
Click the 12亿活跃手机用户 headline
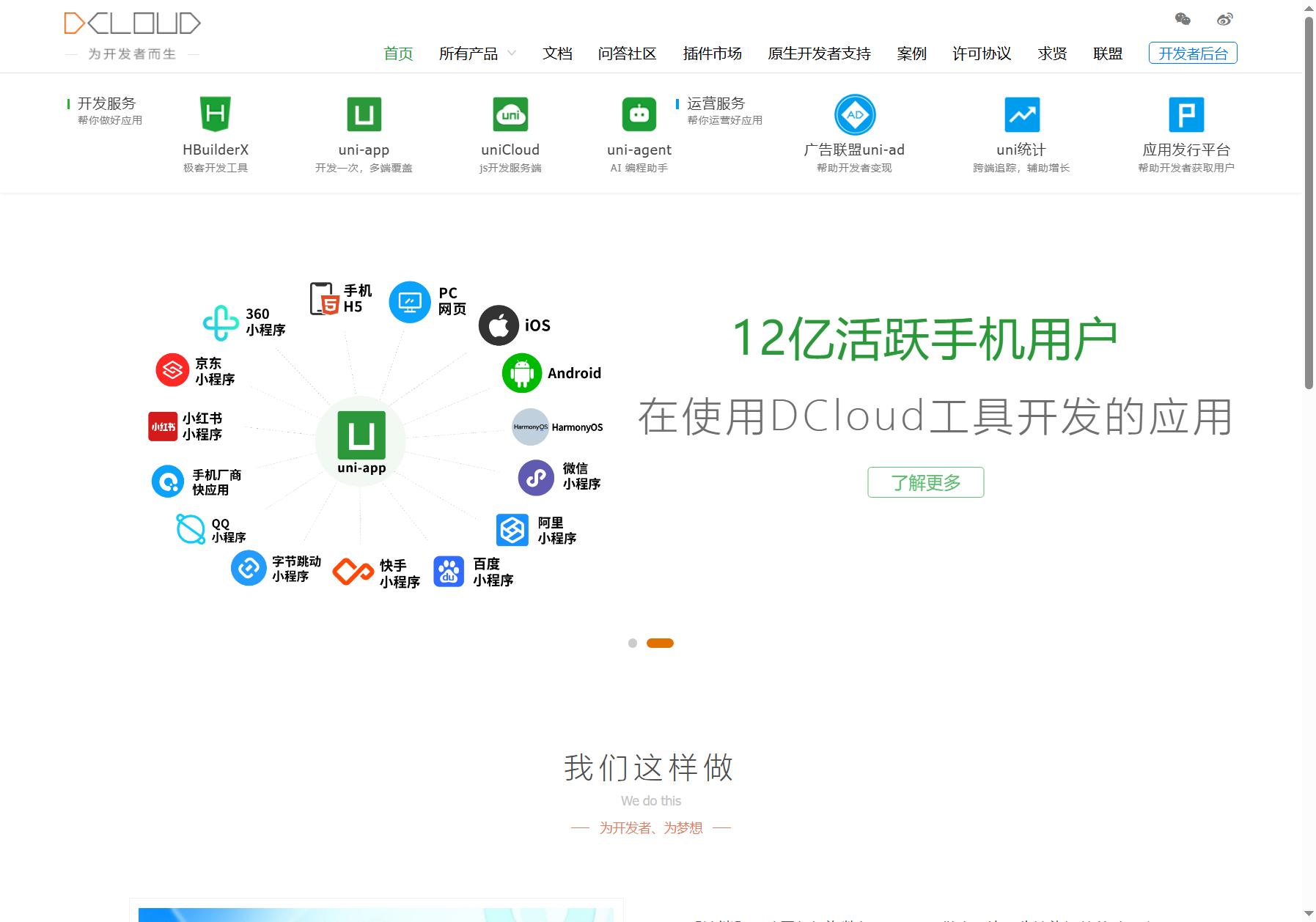click(925, 339)
